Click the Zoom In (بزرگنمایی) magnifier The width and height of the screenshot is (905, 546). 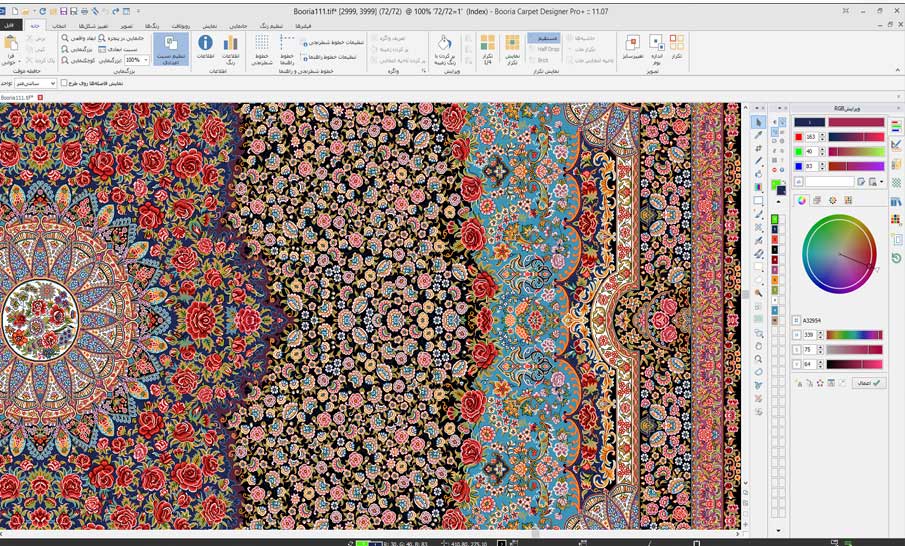coord(77,49)
